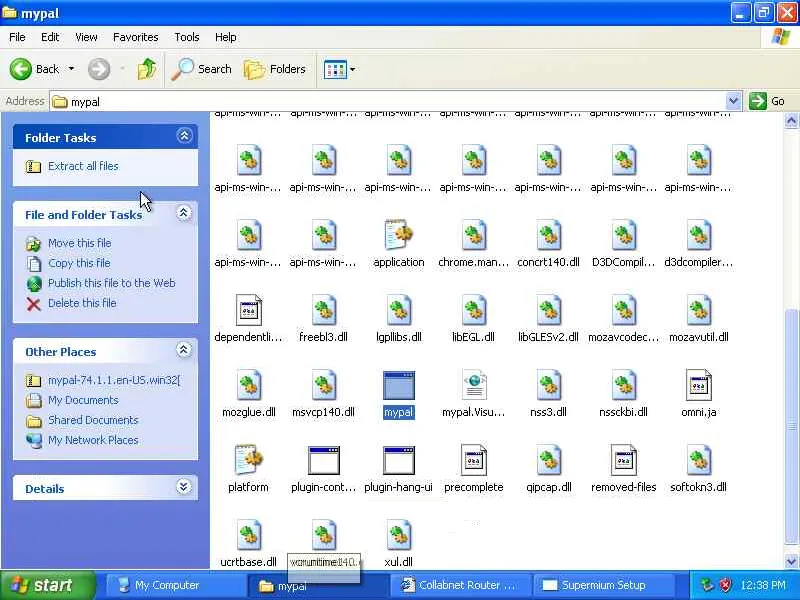This screenshot has width=800, height=600.
Task: Select the precomplete file icon
Action: (473, 460)
